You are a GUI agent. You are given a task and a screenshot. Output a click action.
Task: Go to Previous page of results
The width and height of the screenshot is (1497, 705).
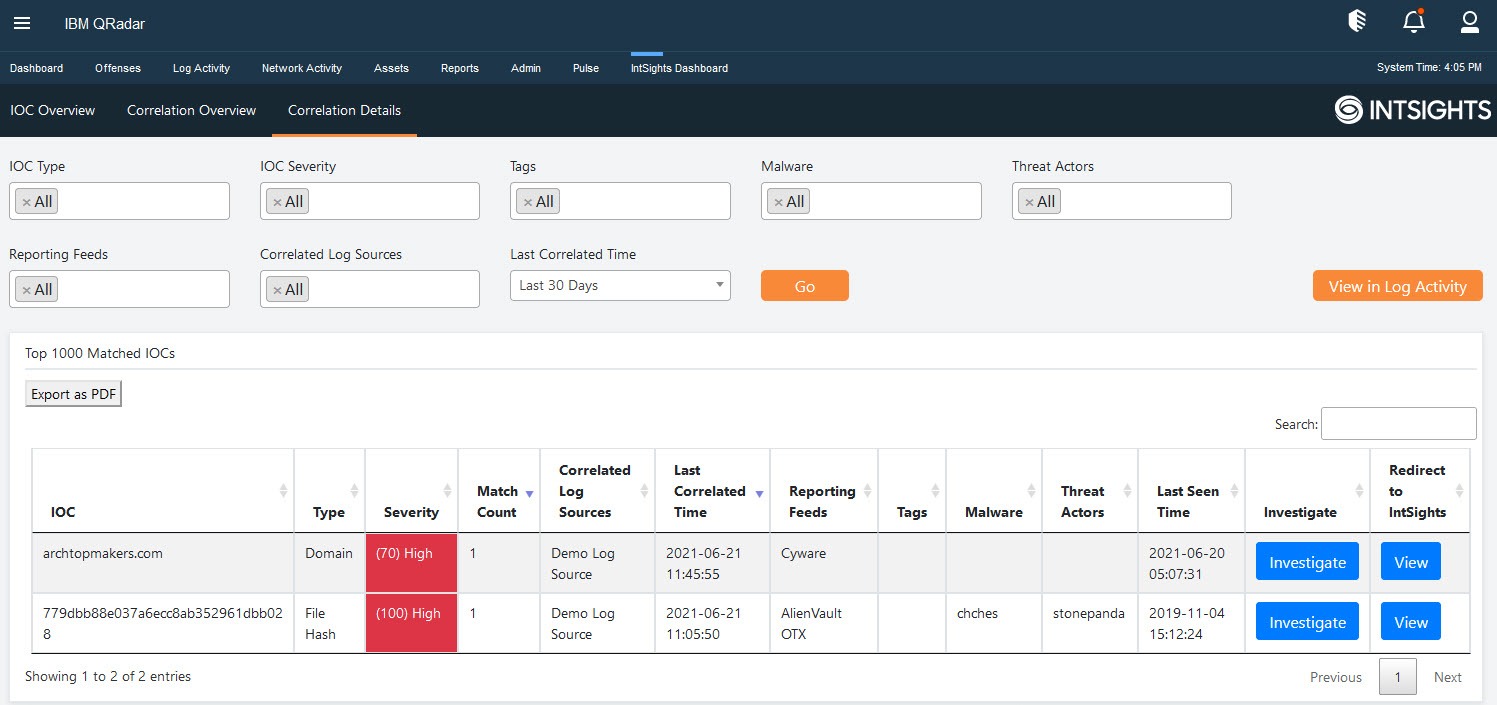[1336, 677]
